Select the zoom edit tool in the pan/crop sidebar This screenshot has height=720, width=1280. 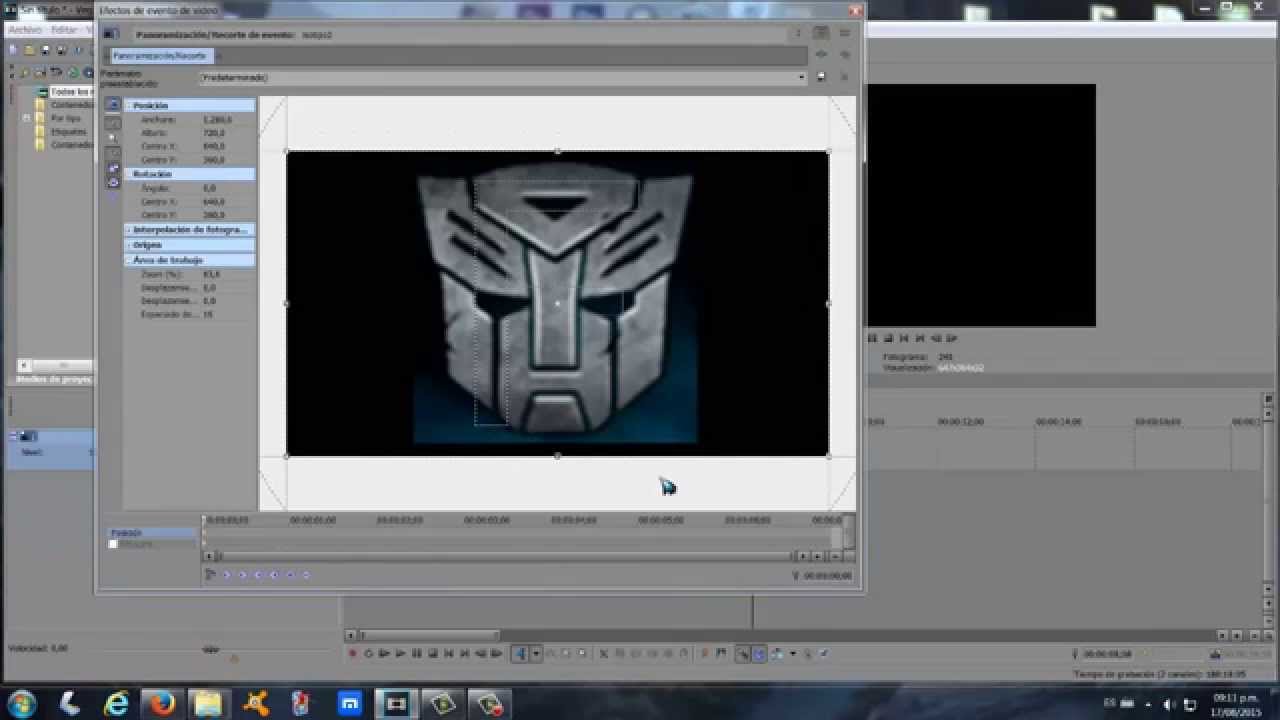[113, 137]
